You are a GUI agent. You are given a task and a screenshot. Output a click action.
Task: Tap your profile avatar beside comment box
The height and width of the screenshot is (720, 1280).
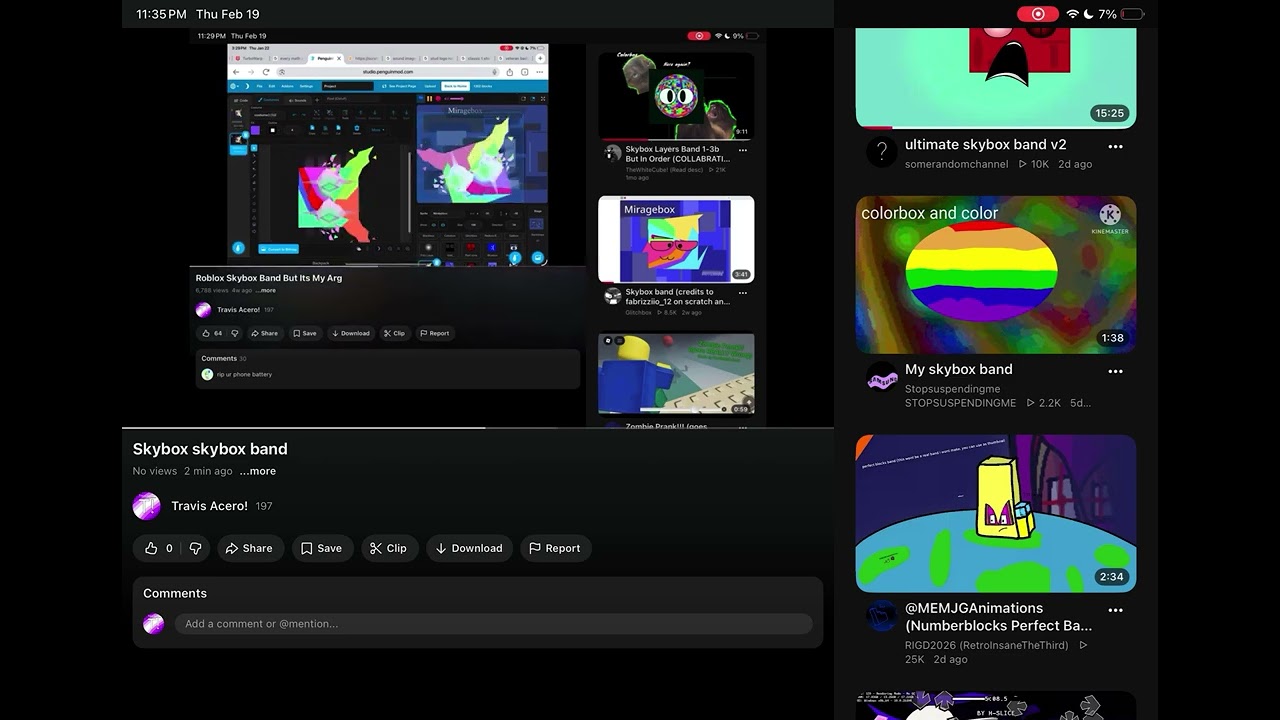153,624
